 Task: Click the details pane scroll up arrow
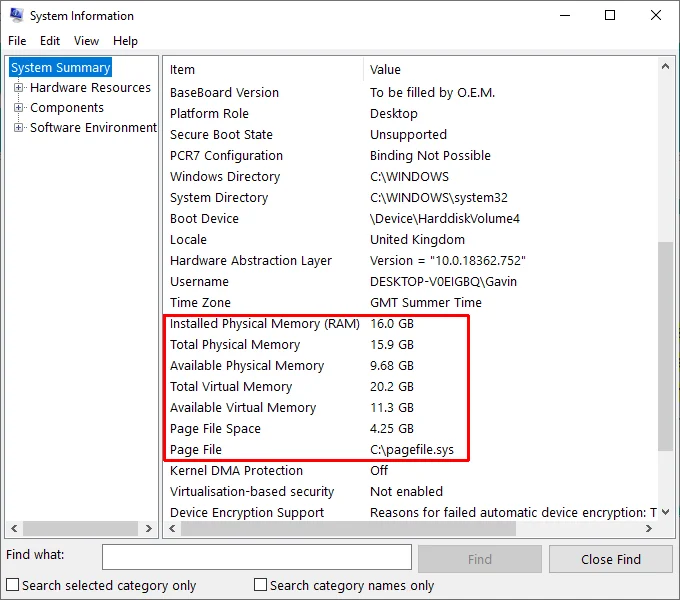tap(665, 66)
